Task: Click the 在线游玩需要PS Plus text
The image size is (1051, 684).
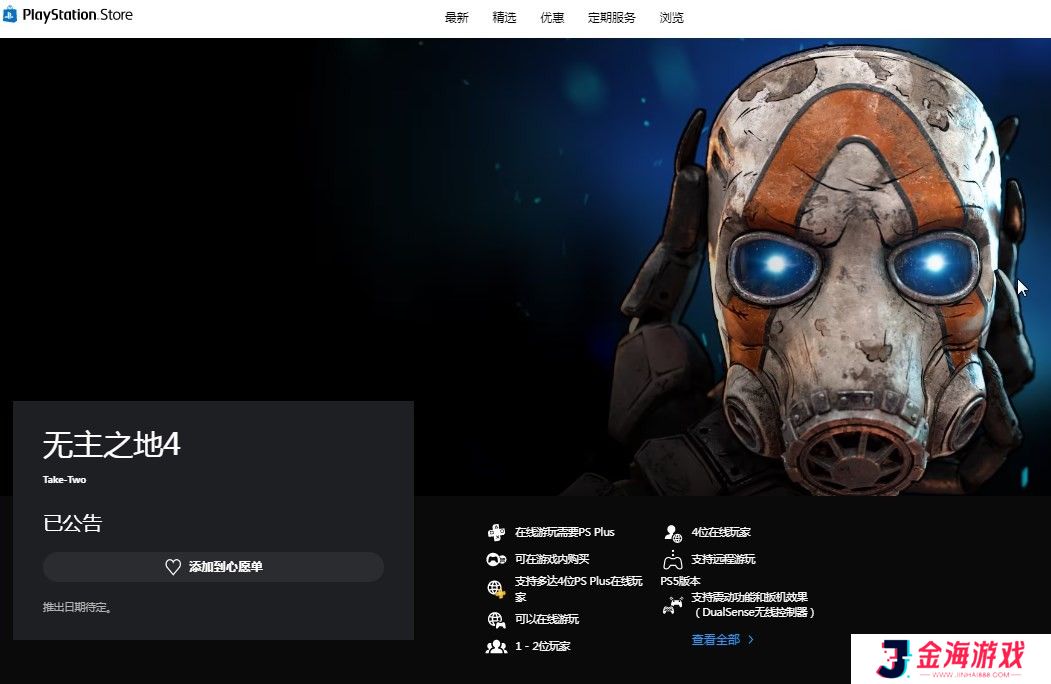Action: tap(564, 532)
